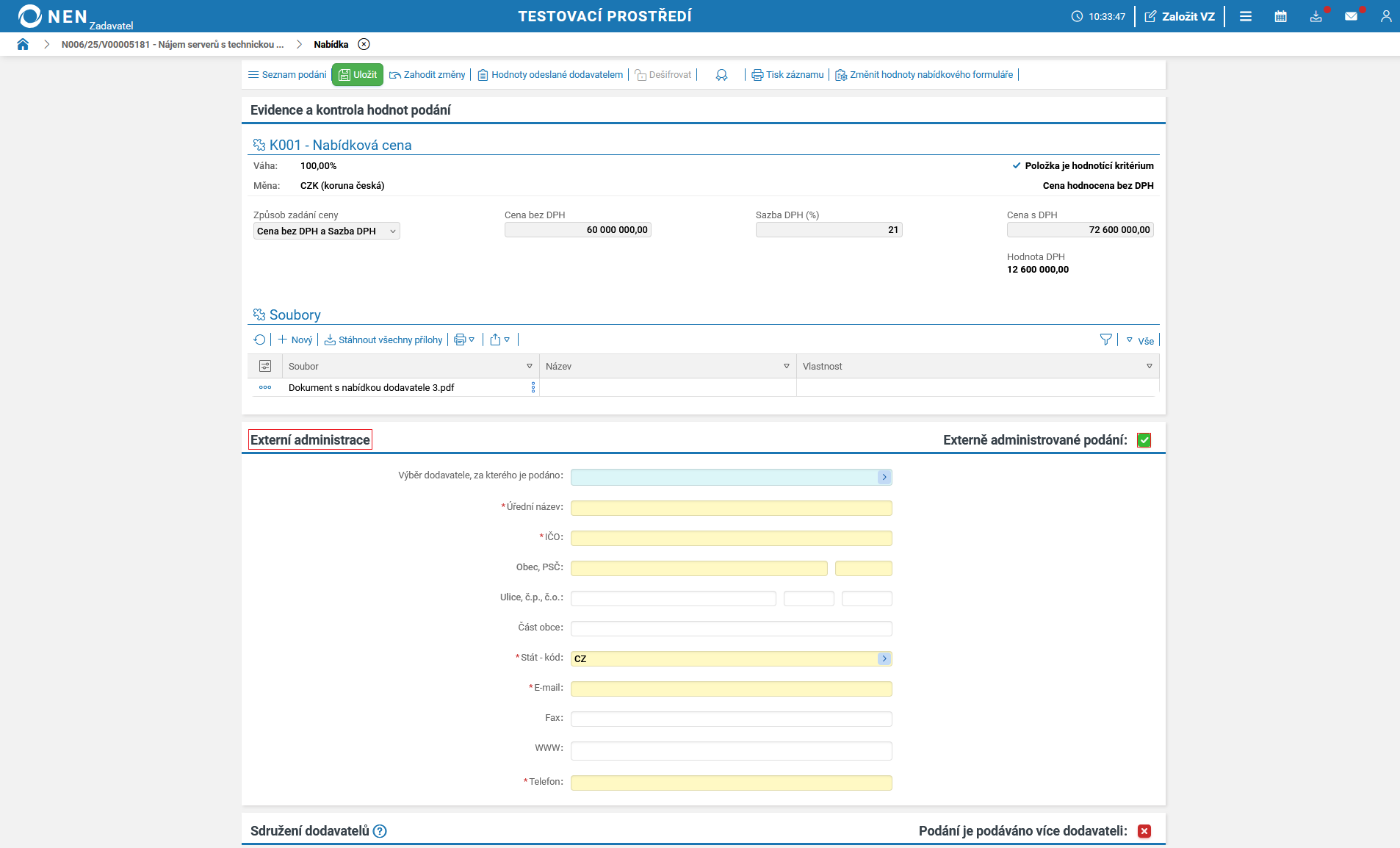Click the green Uložit button
The height and width of the screenshot is (848, 1400).
(358, 74)
